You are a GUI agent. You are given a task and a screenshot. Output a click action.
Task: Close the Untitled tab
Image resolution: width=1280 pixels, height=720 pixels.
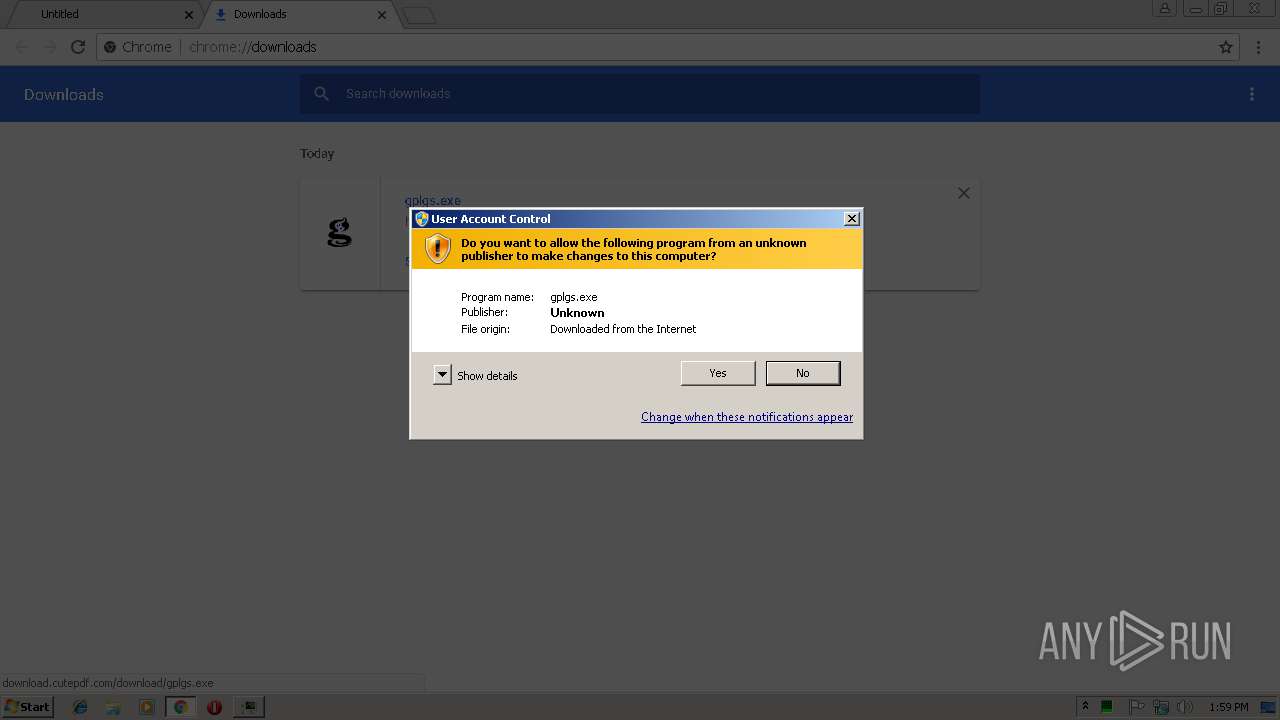tap(189, 15)
